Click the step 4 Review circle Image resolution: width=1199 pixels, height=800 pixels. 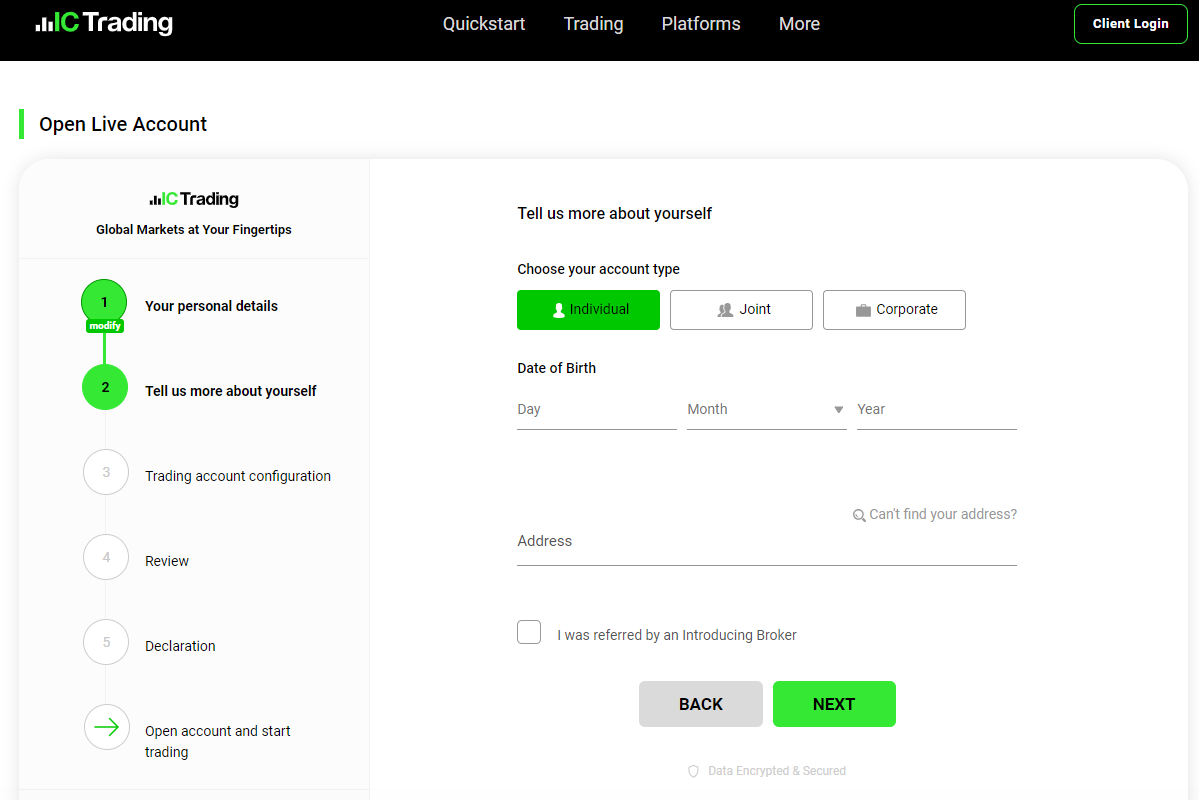pyautogui.click(x=106, y=557)
